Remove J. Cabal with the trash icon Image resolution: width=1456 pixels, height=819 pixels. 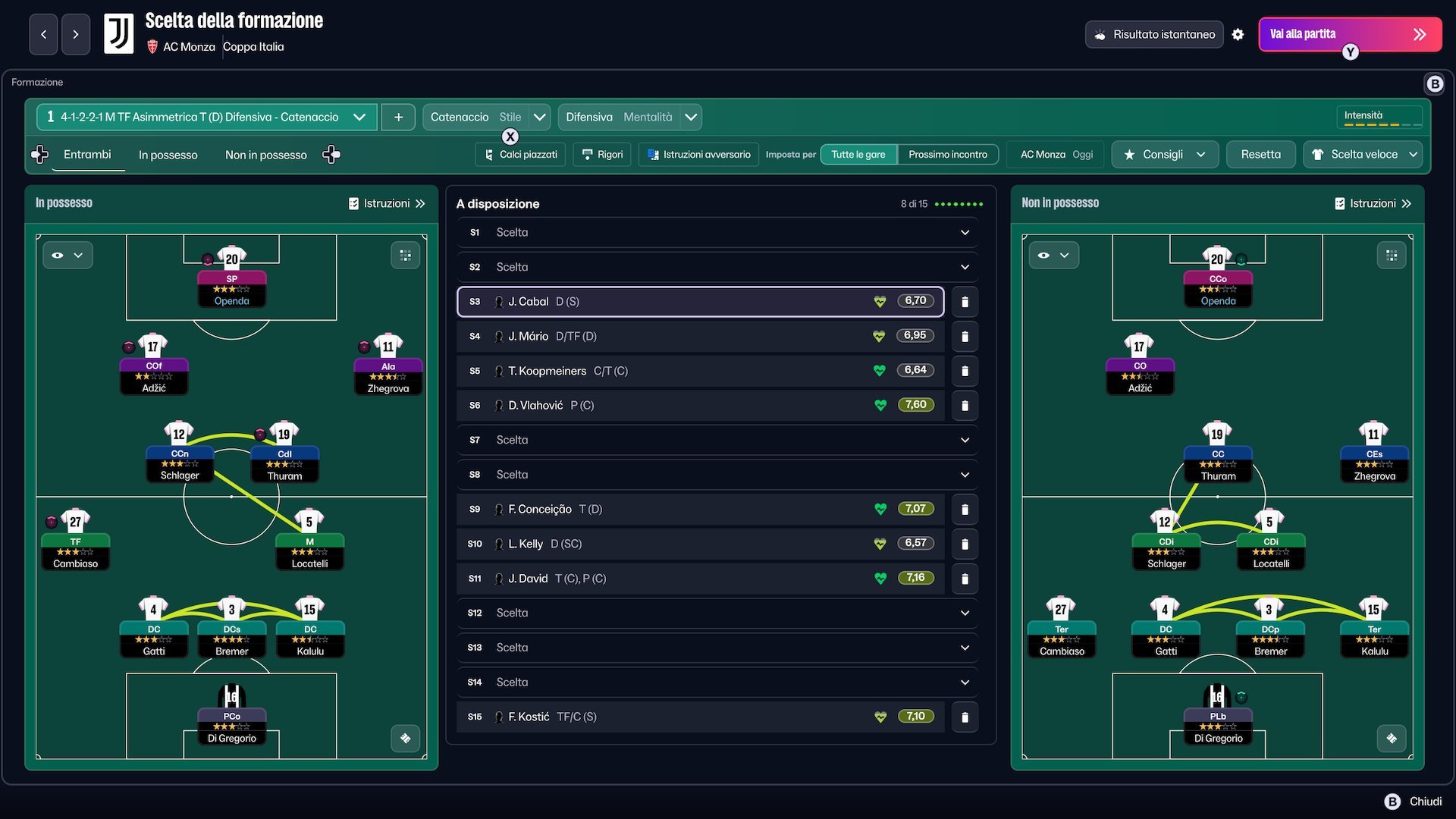click(x=965, y=302)
